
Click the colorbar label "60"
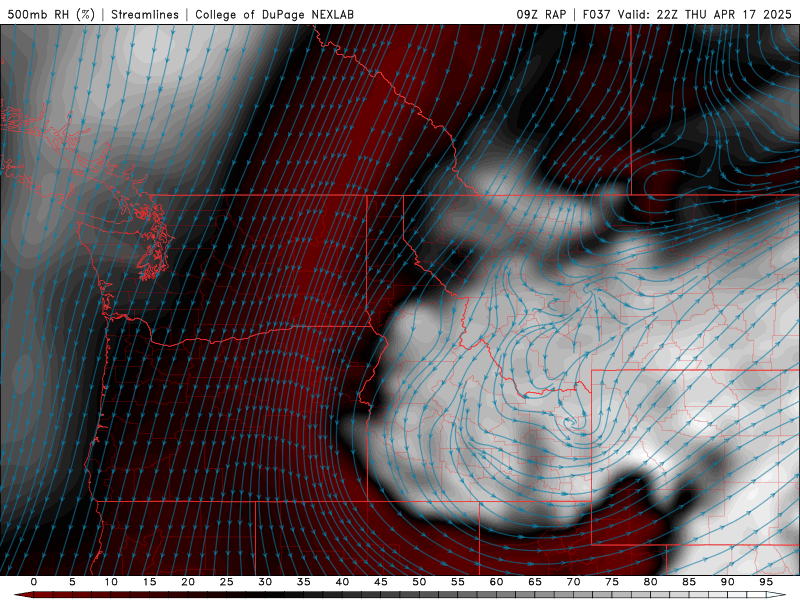click(496, 582)
